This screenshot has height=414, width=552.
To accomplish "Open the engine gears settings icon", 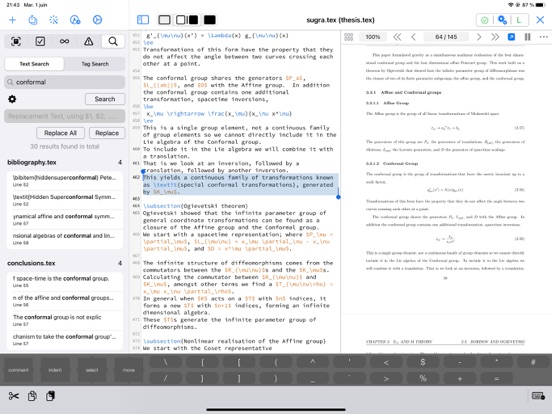I will 502,20.
